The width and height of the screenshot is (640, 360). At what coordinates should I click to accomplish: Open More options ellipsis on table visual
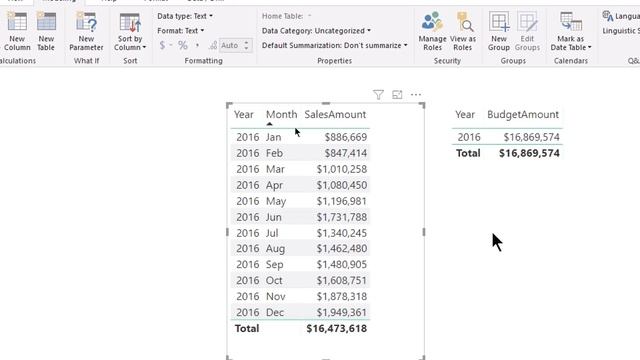[416, 95]
